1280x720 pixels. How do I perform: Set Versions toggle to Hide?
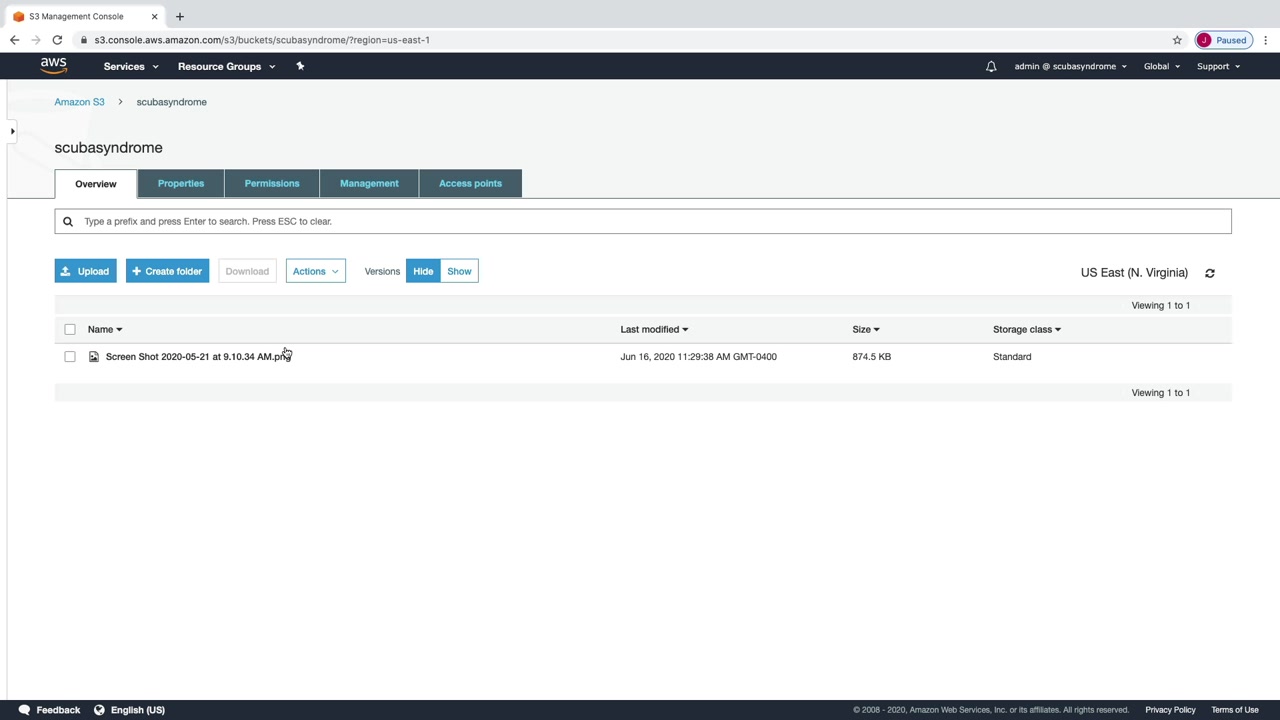point(423,271)
